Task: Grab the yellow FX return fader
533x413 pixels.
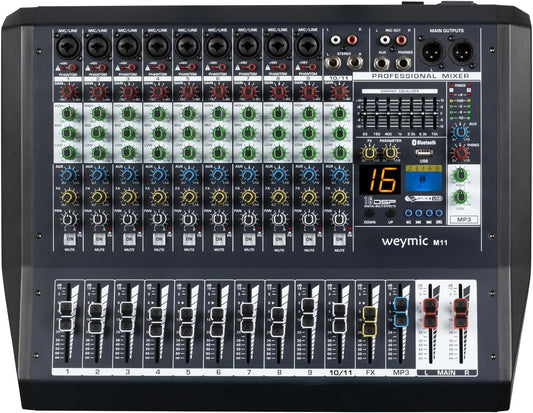Action: tap(369, 321)
